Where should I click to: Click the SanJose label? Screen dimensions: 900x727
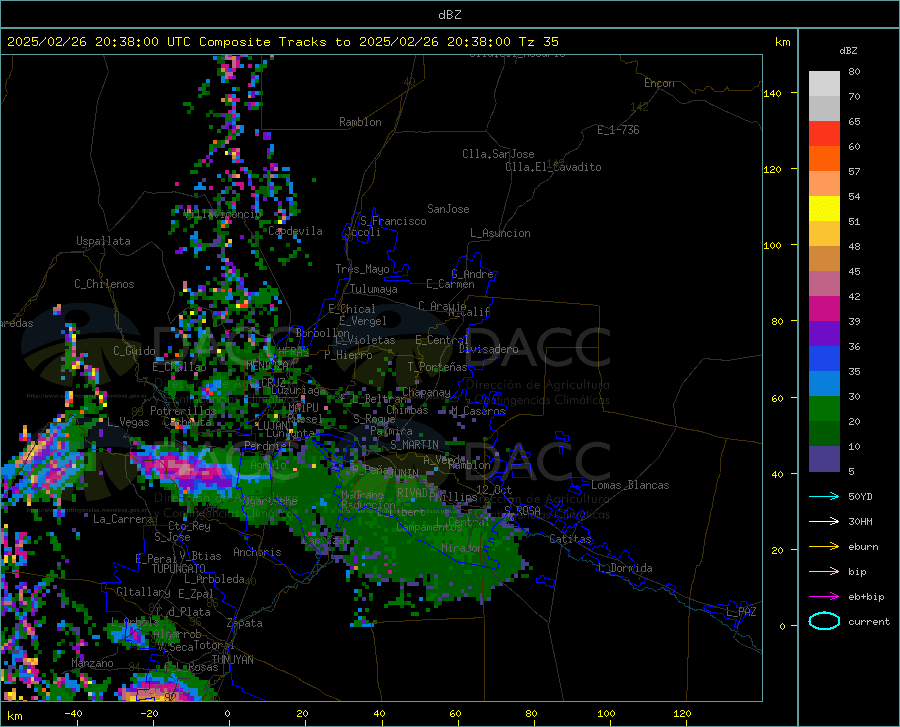[448, 209]
